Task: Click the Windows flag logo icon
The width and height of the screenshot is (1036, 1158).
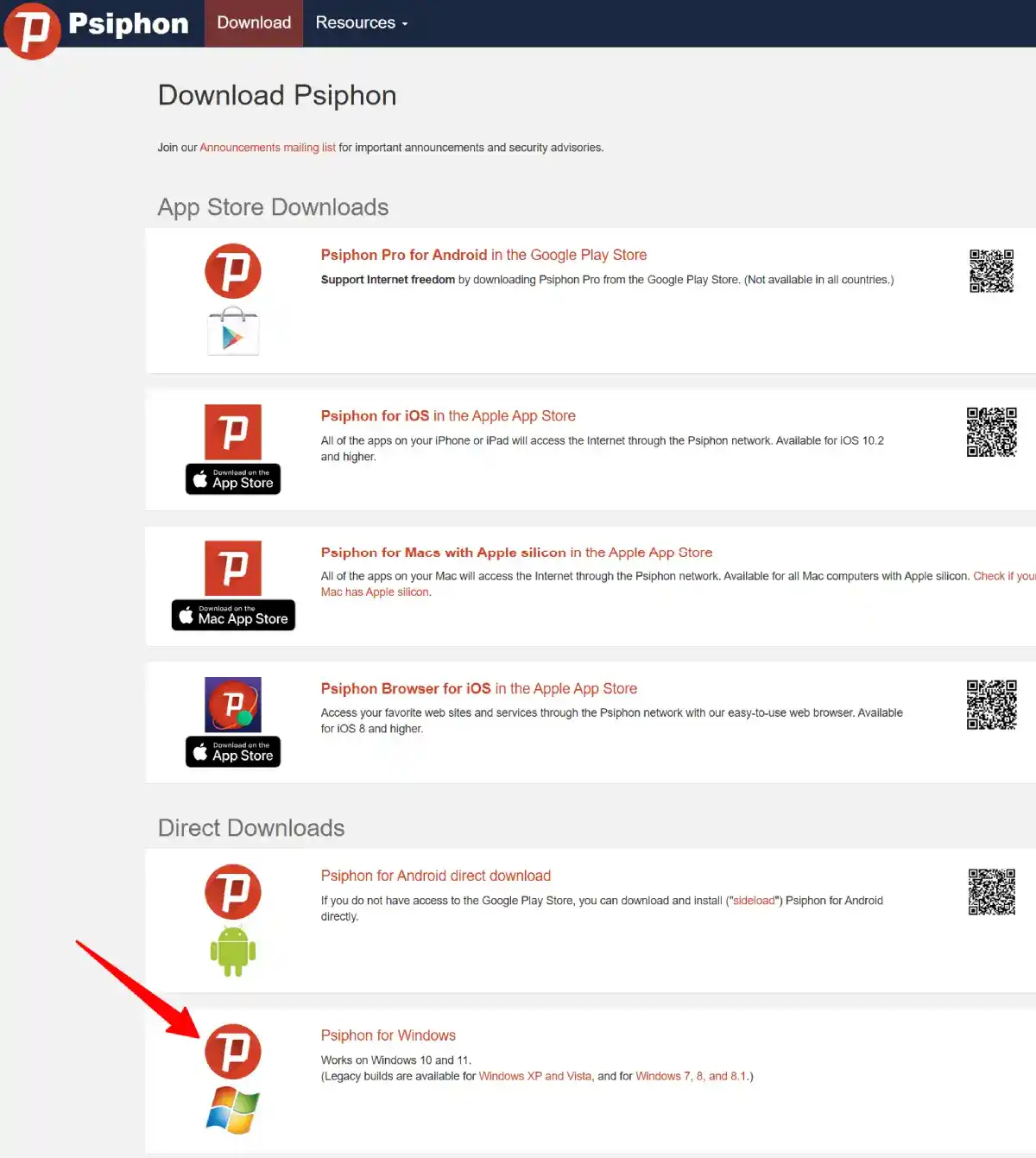Action: 233,1111
